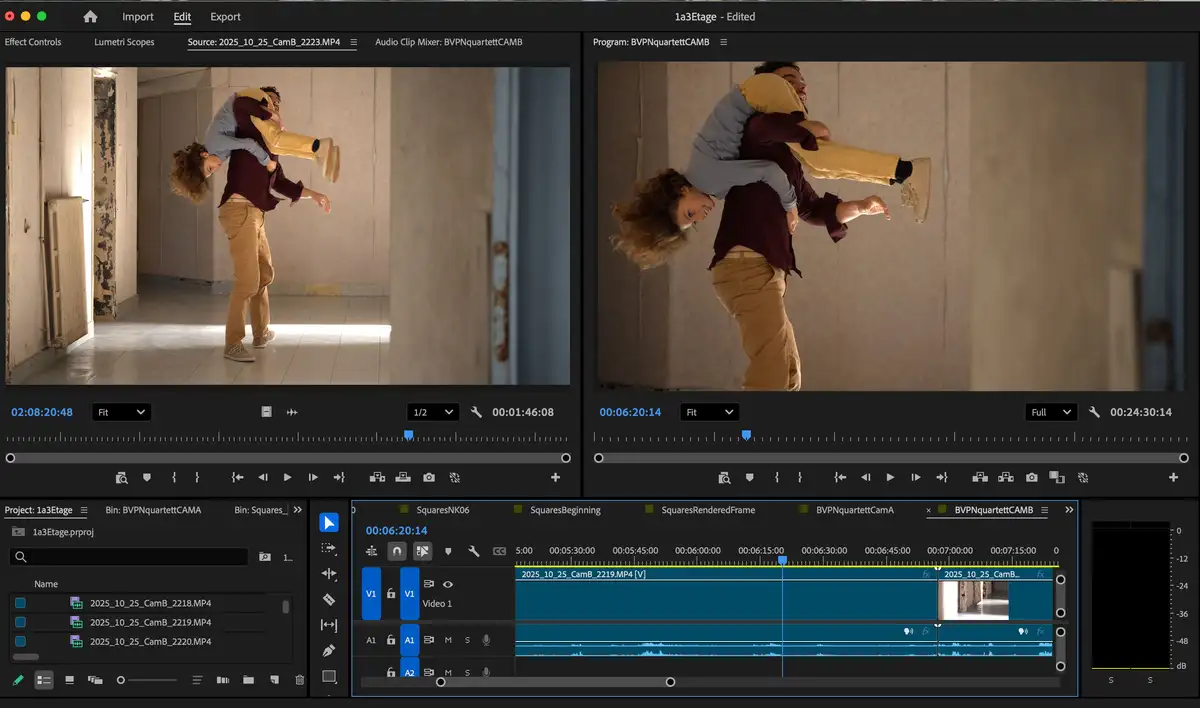Click Export Frame camera icon in Program monitor
The image size is (1200, 708).
pos(1031,478)
